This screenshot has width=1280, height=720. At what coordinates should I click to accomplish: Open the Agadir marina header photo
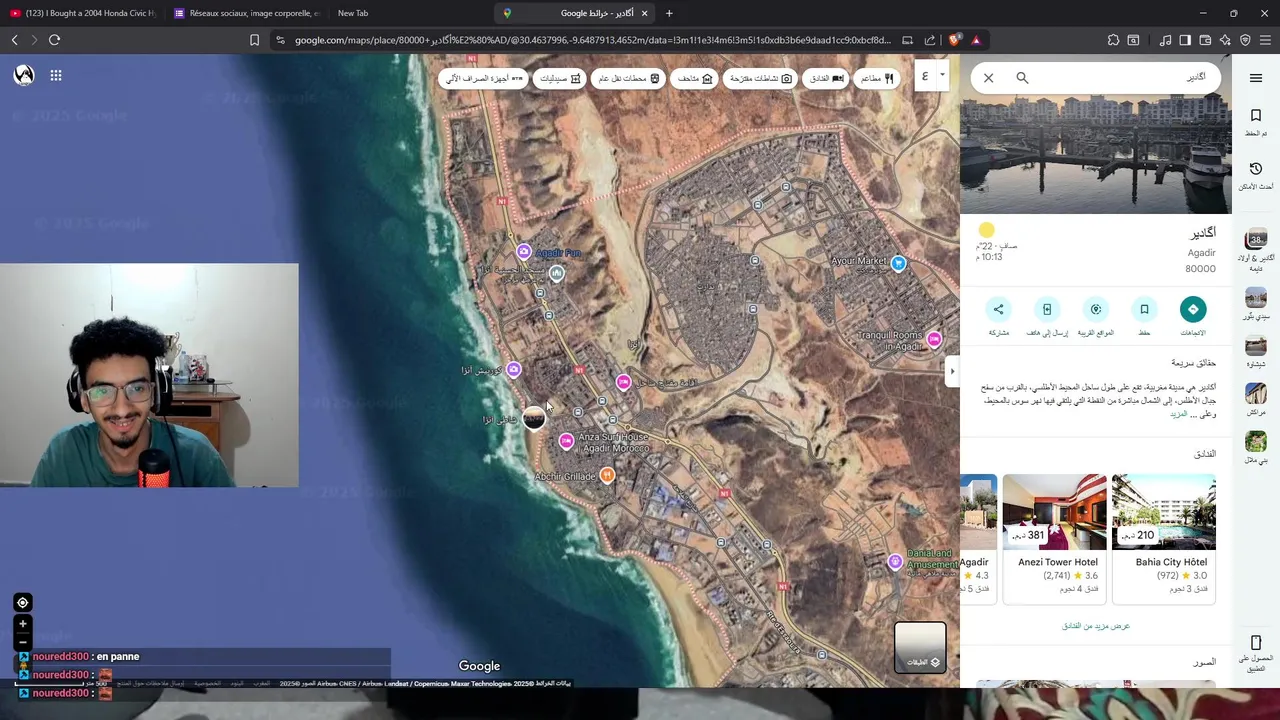(1096, 155)
